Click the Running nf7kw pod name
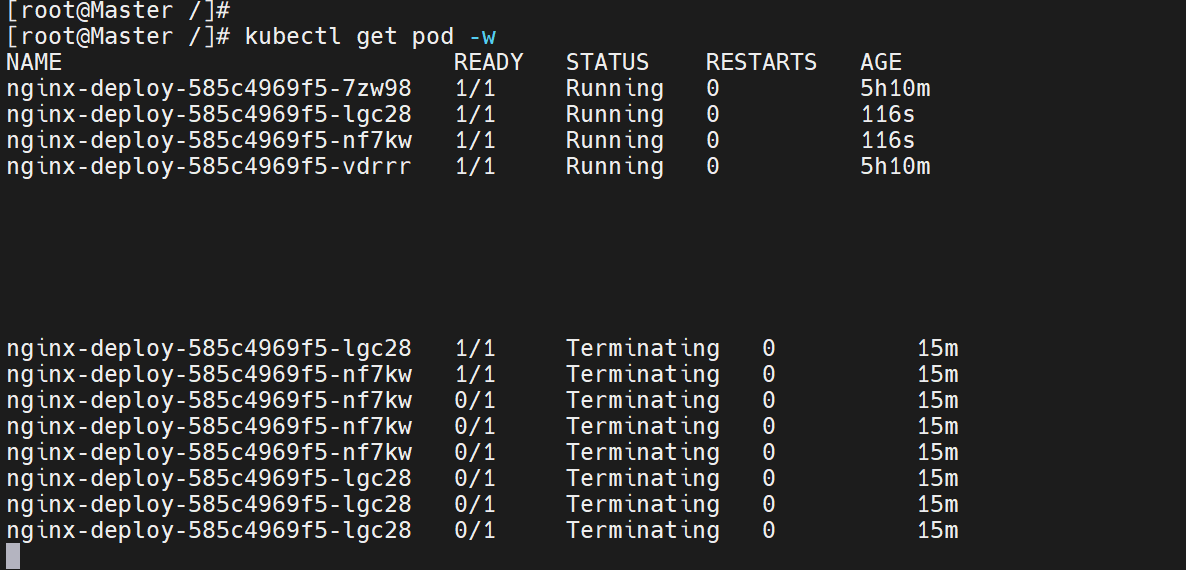 pos(208,140)
